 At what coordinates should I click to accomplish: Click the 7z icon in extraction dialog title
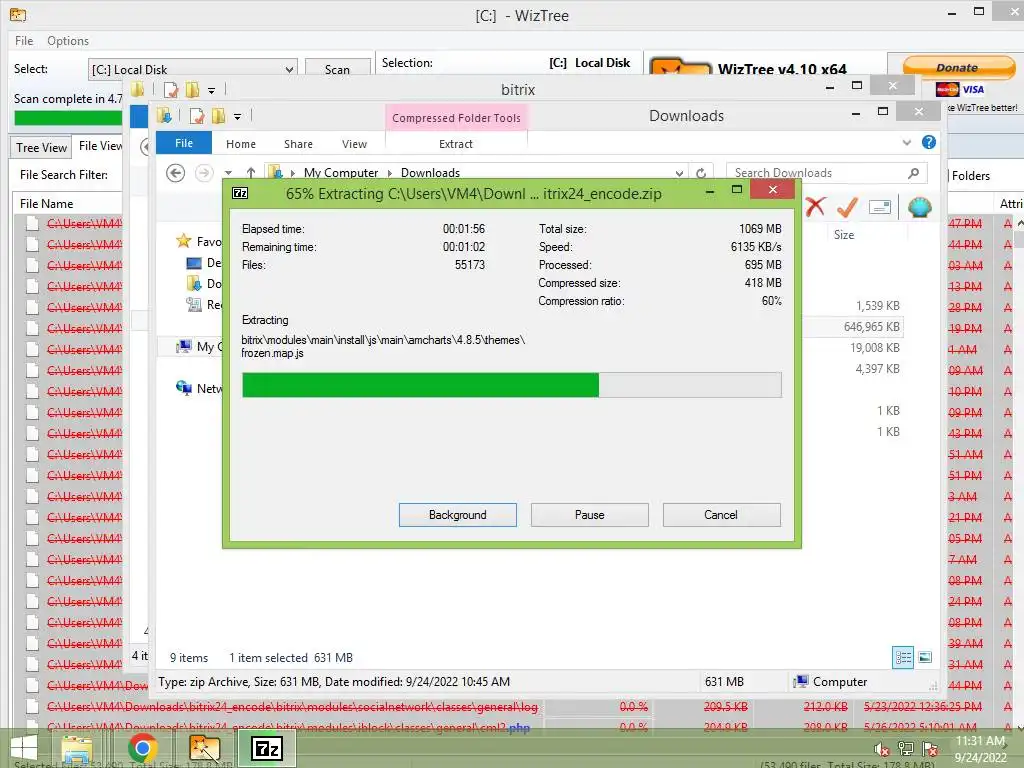(240, 193)
